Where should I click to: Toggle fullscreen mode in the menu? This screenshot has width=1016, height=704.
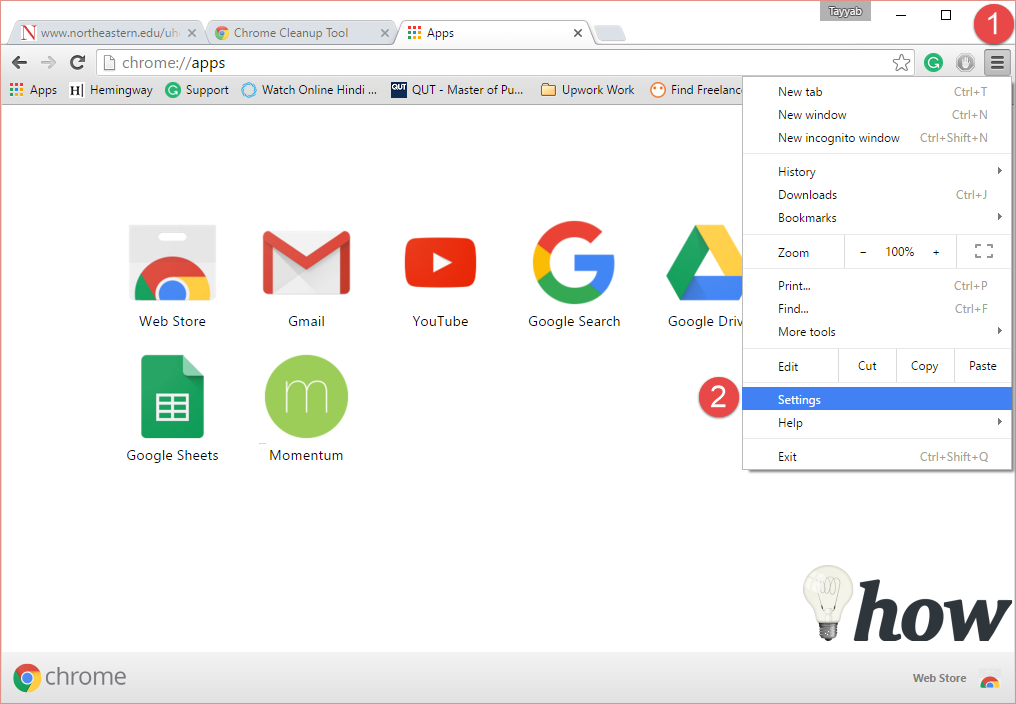[x=984, y=252]
